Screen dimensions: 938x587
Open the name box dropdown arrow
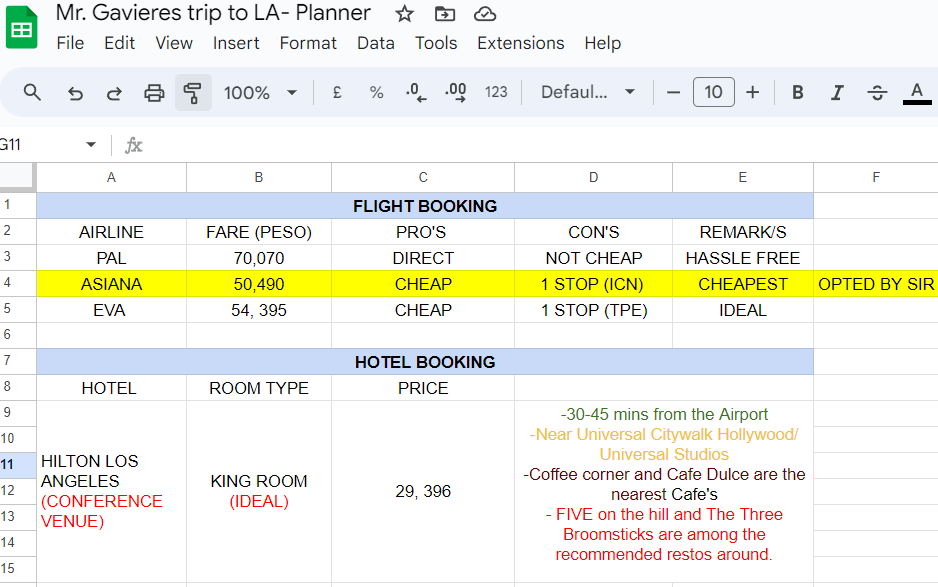coord(91,145)
